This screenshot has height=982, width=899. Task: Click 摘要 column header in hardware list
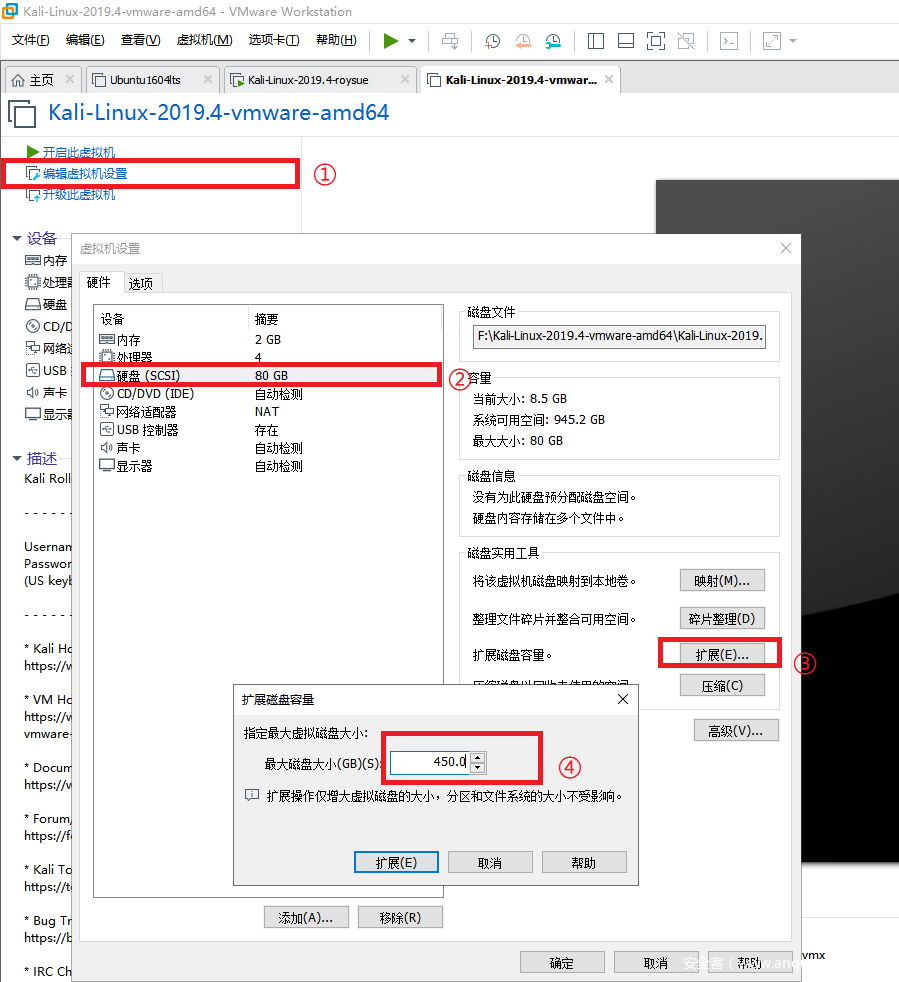tap(345, 319)
